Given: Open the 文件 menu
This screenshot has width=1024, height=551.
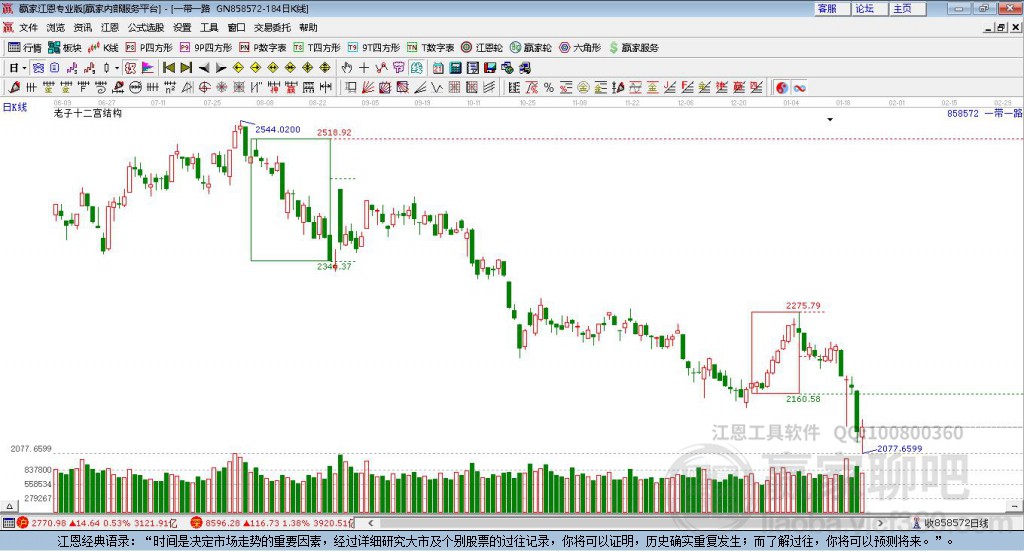Looking at the screenshot, I should 28,27.
